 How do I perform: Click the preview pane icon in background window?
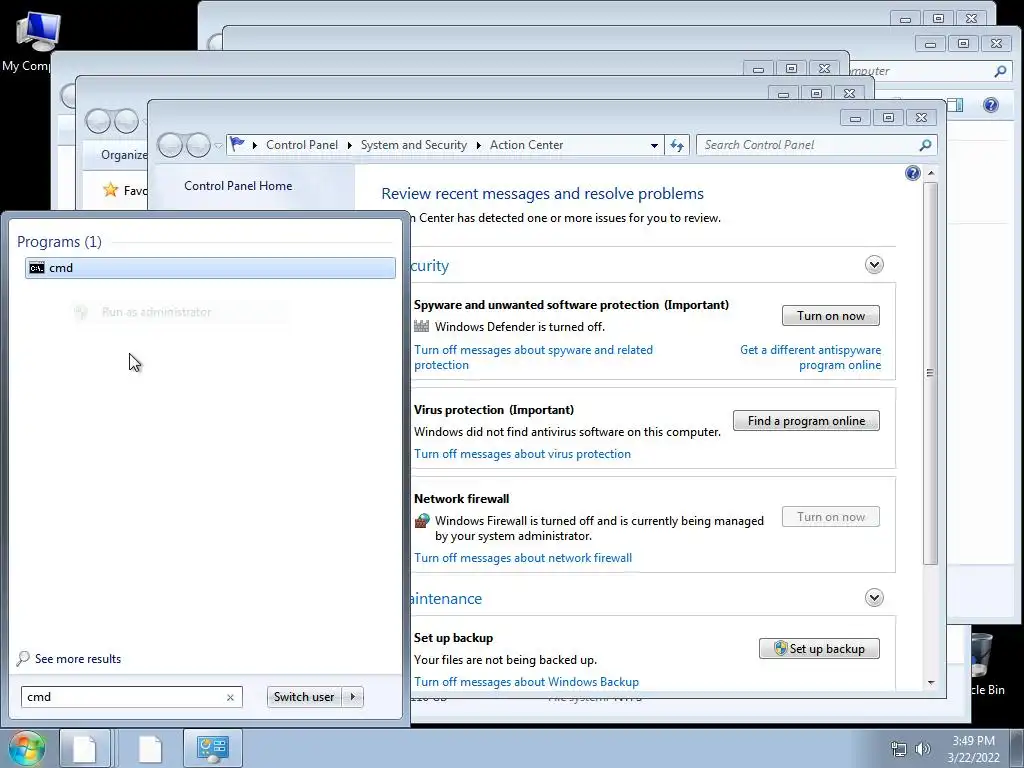[955, 105]
